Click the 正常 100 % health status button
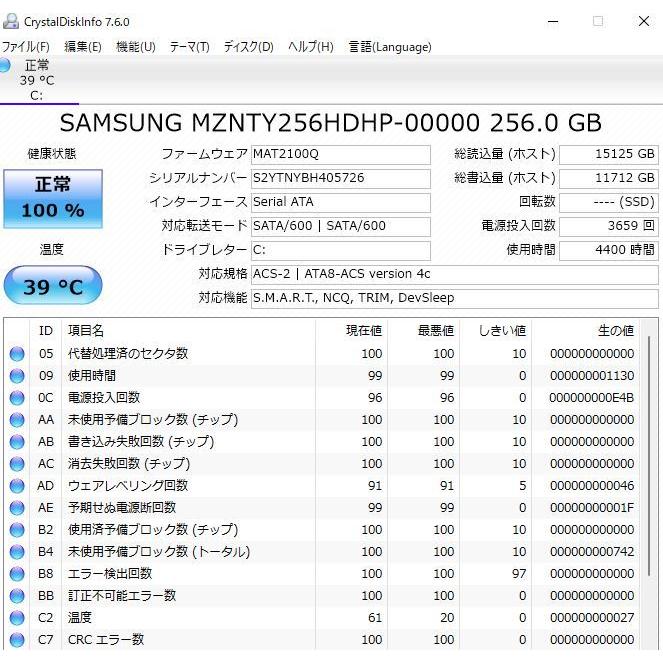 (x=53, y=199)
